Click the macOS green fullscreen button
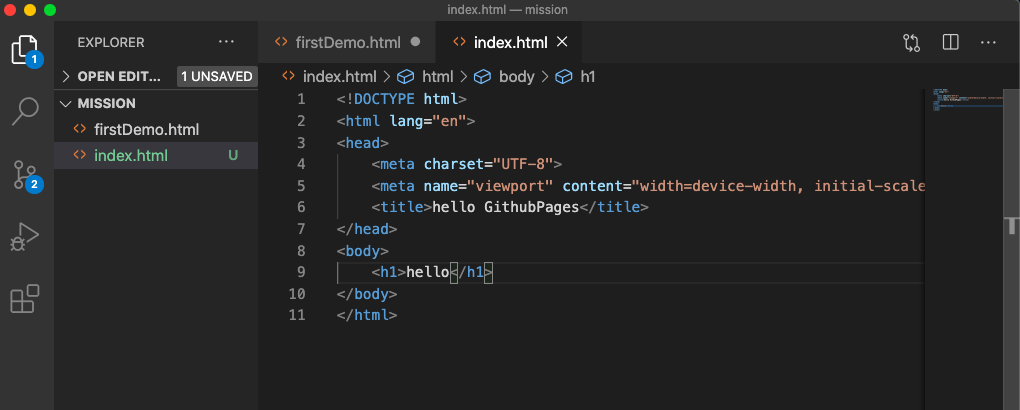1020x410 pixels. (49, 10)
